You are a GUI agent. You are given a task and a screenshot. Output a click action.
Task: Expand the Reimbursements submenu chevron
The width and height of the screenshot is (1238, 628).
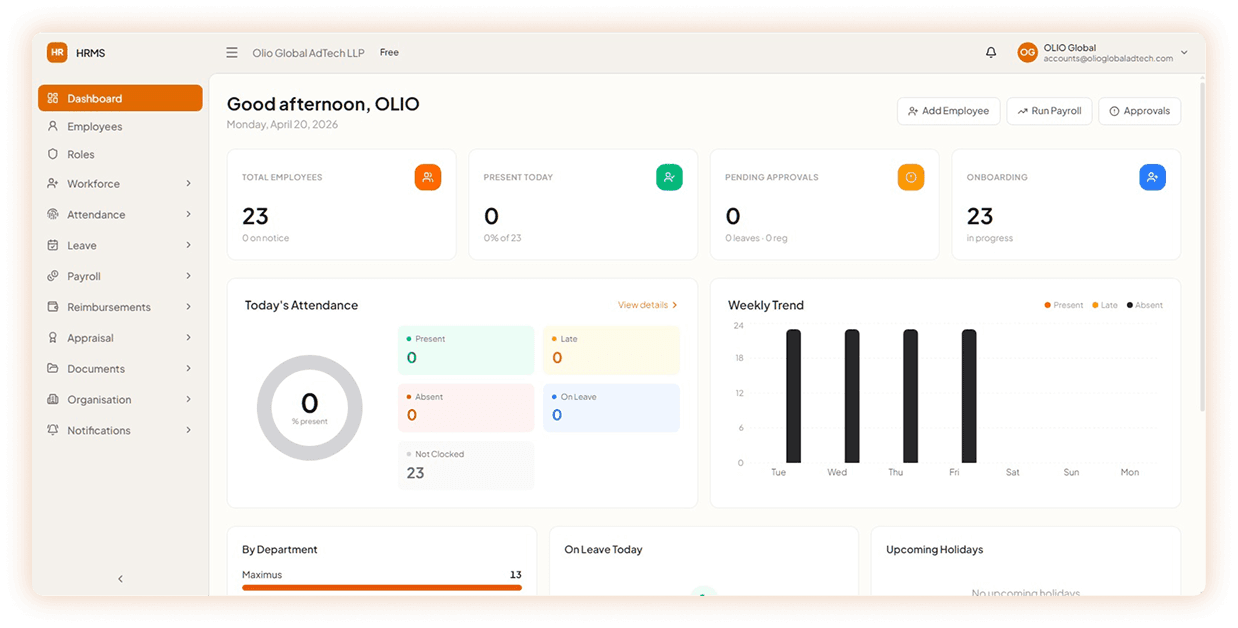(188, 307)
